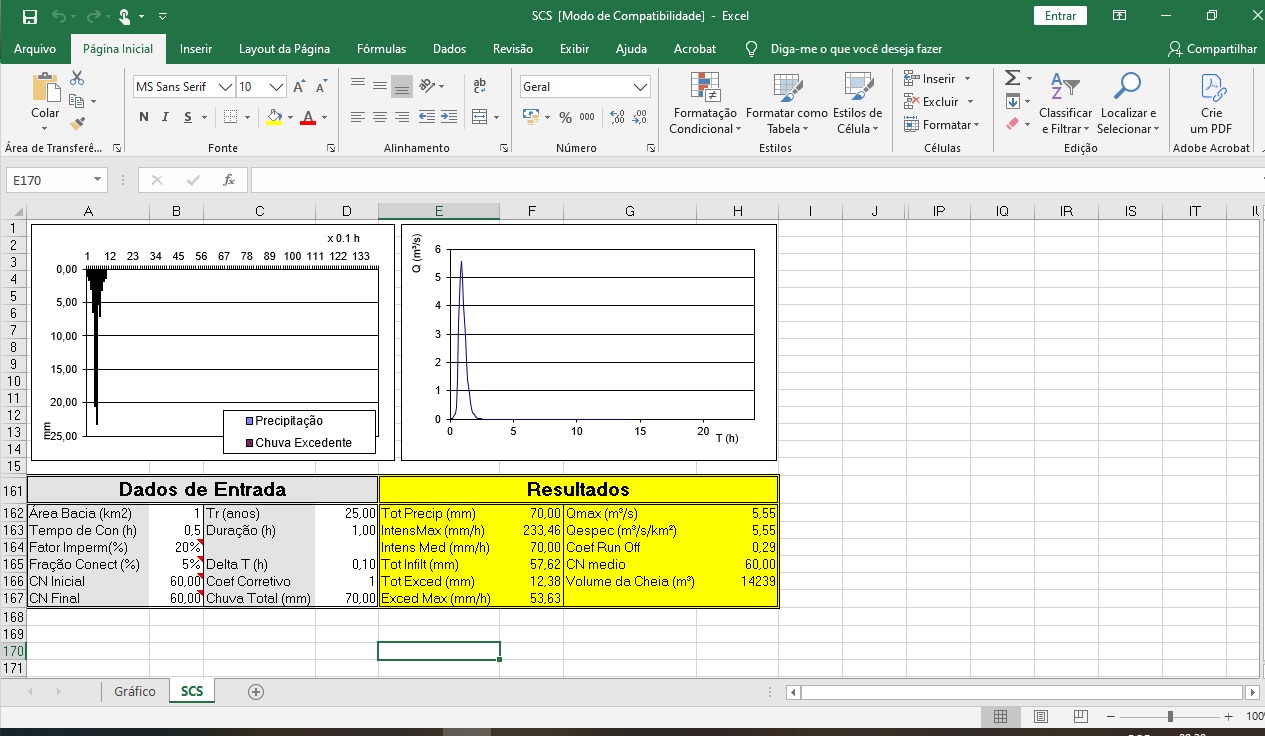
Task: Toggle bold formatting N button
Action: pos(144,117)
